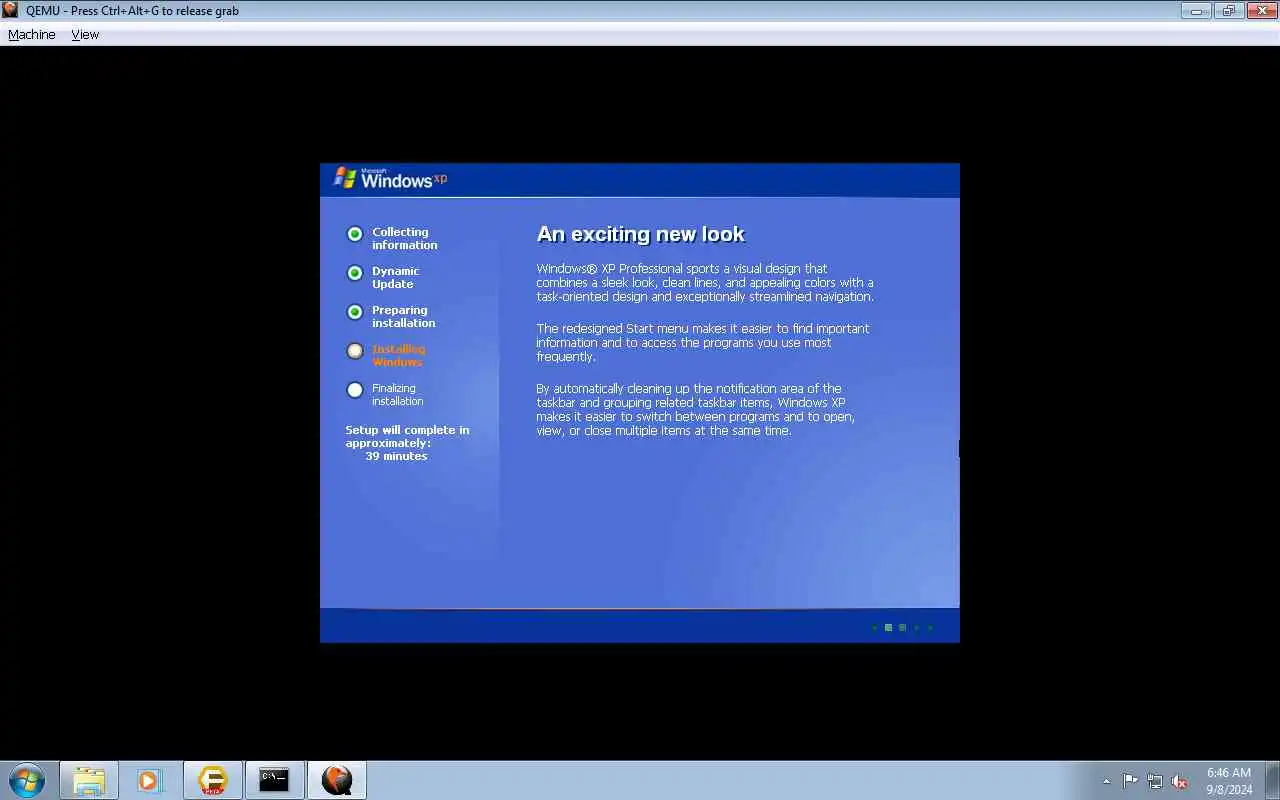Click the 'Preparing installation' label
Screen dimensions: 1280x800
pos(404,316)
